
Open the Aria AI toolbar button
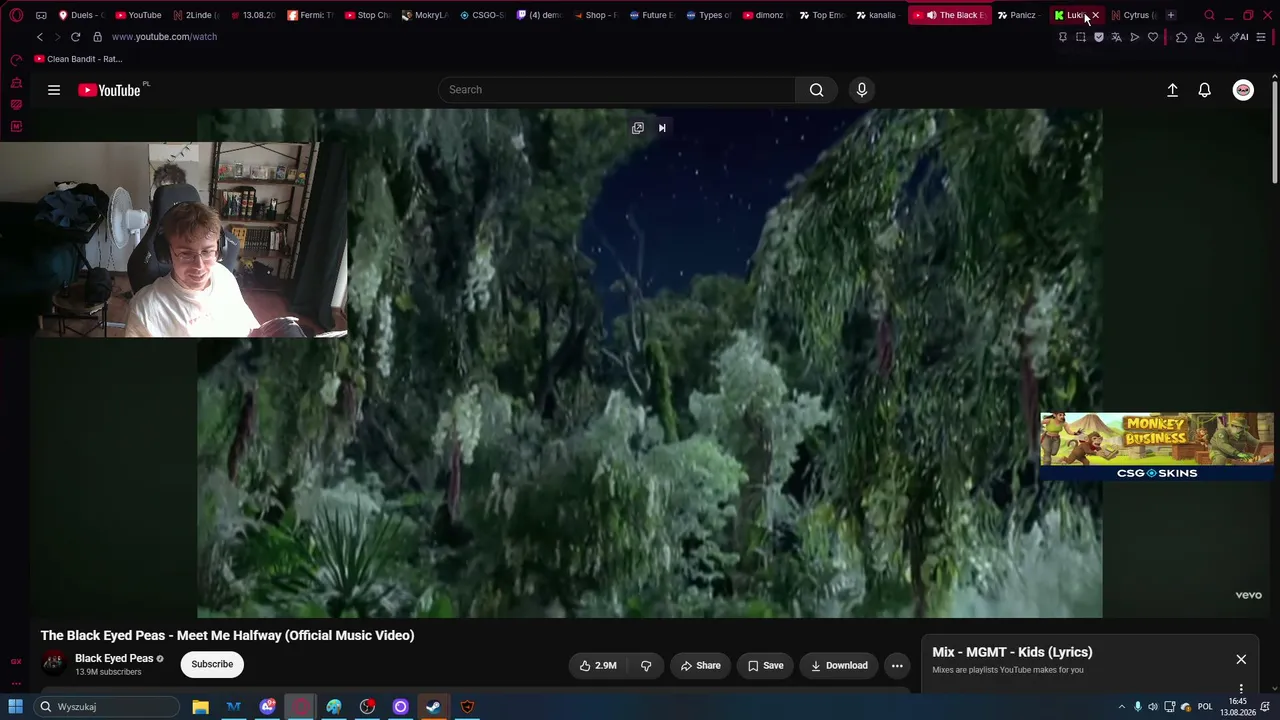(1239, 37)
